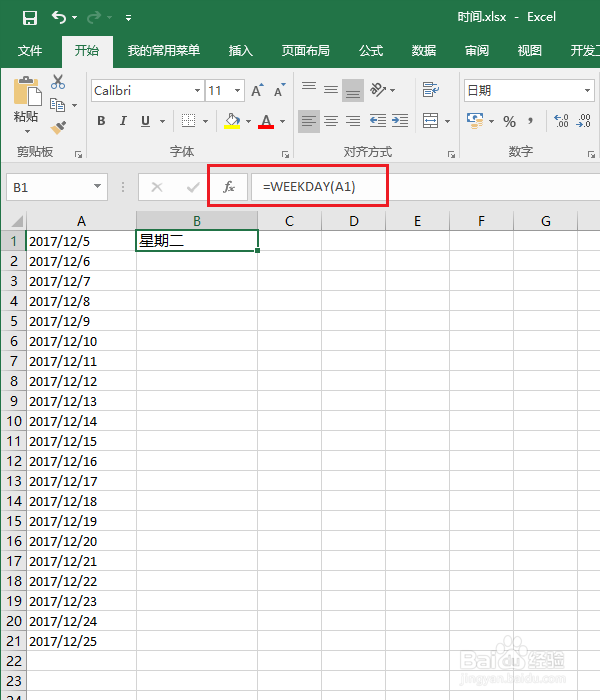The height and width of the screenshot is (700, 600).
Task: Click the Format Painter brush icon
Action: pyautogui.click(x=58, y=128)
